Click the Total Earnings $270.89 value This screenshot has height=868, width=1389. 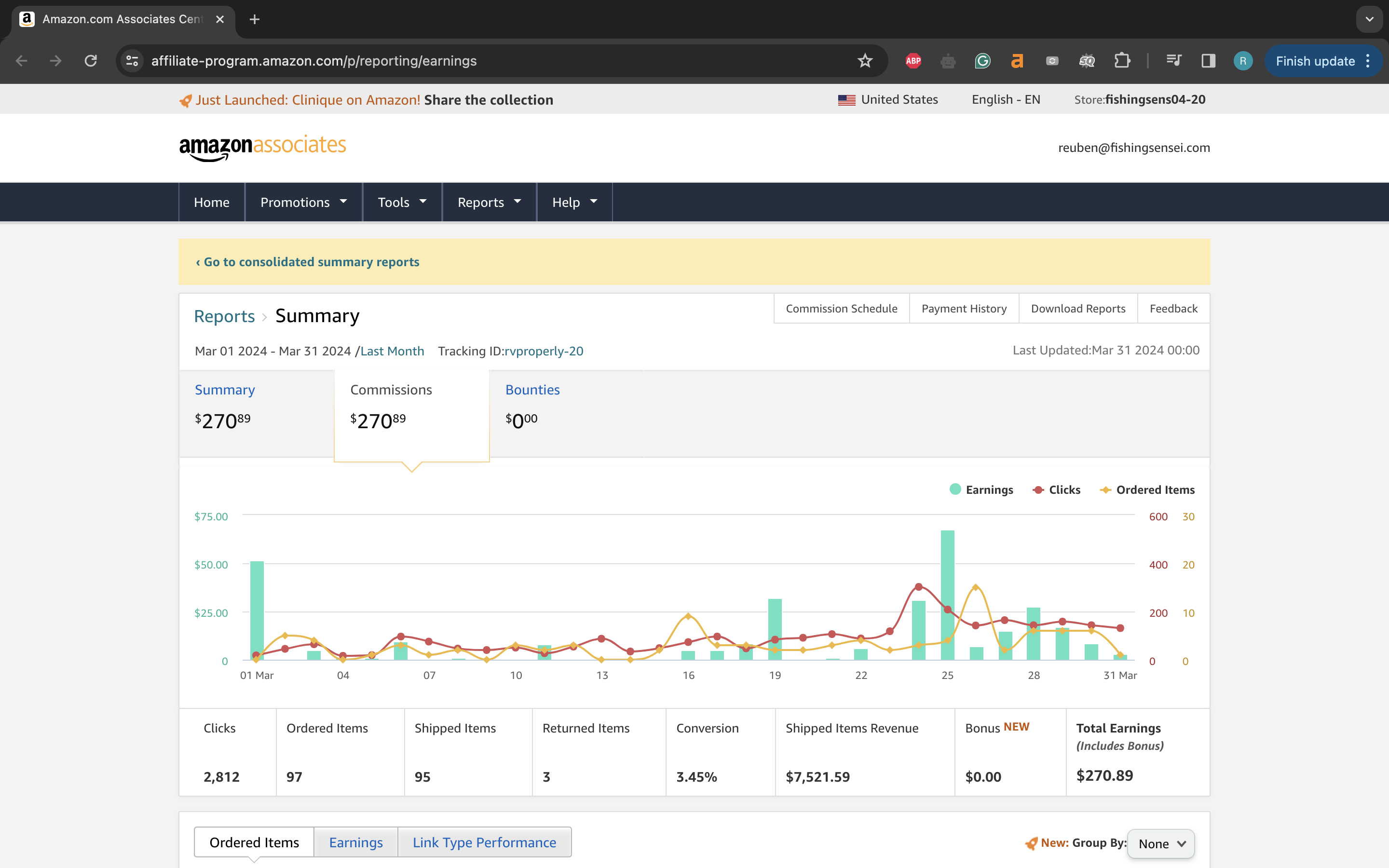(x=1104, y=775)
